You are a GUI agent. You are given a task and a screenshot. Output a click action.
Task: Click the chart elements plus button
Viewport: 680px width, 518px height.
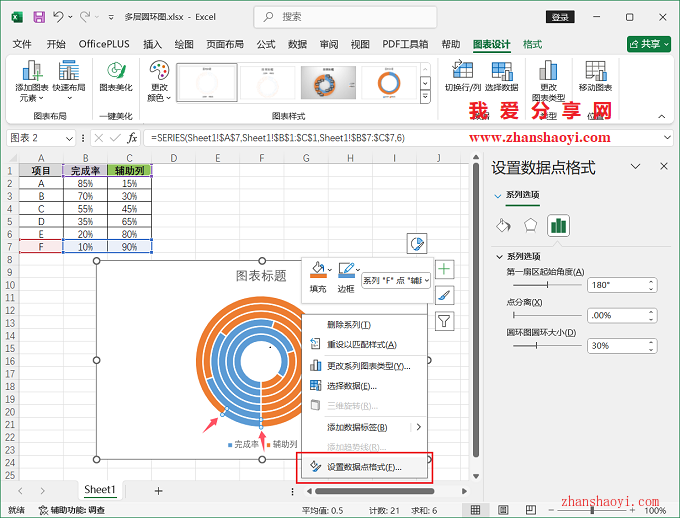(x=445, y=269)
